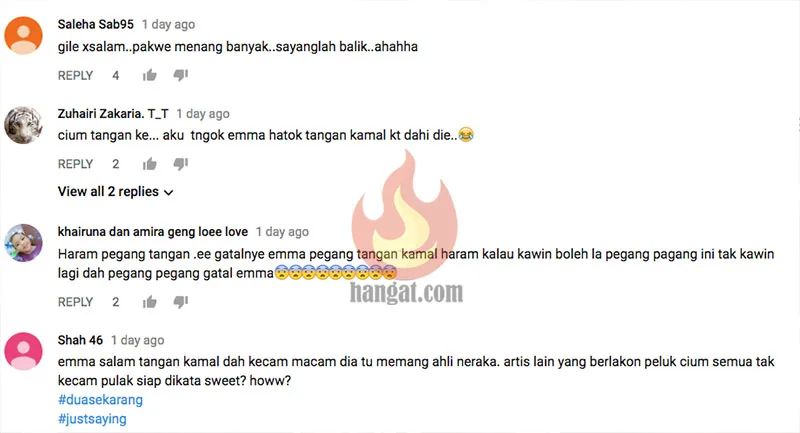The width and height of the screenshot is (800, 433).
Task: Thumbs up Zuhairi Zakaria's comment
Action: coord(149,164)
